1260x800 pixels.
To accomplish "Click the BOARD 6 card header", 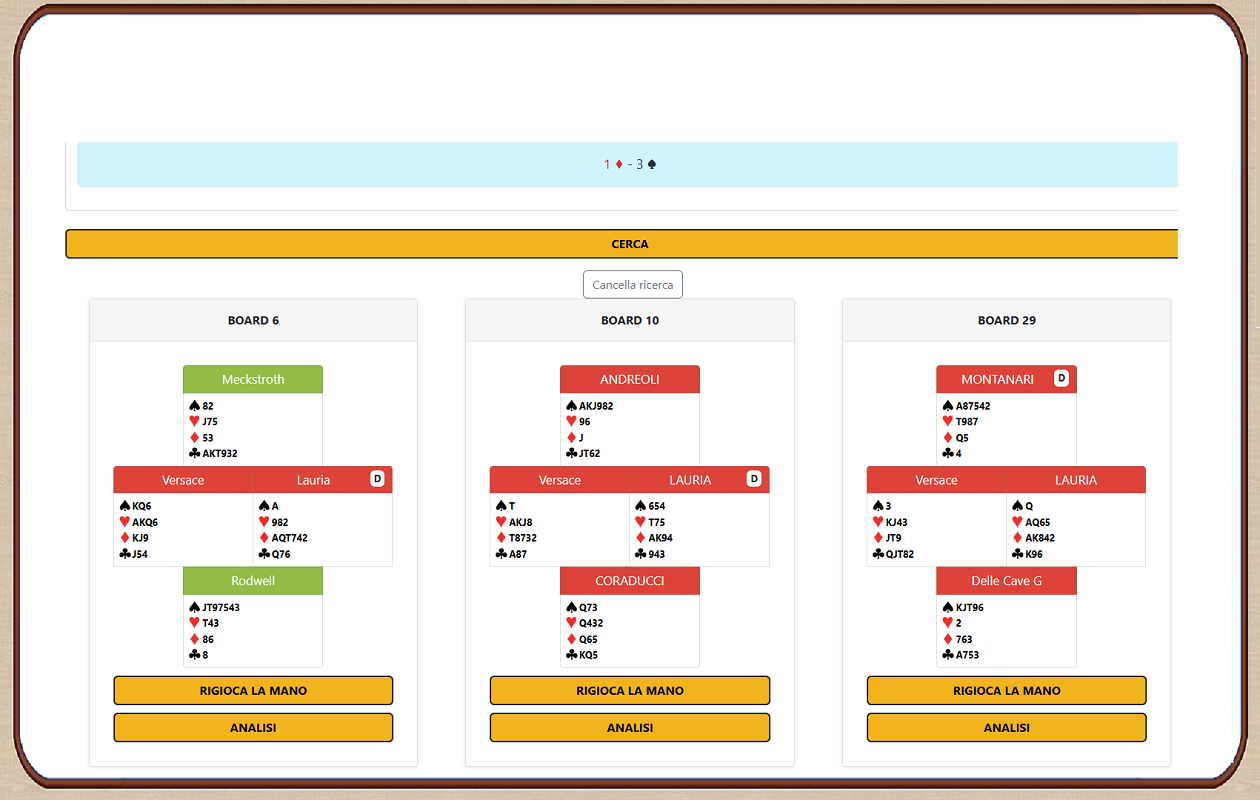I will click(x=253, y=320).
